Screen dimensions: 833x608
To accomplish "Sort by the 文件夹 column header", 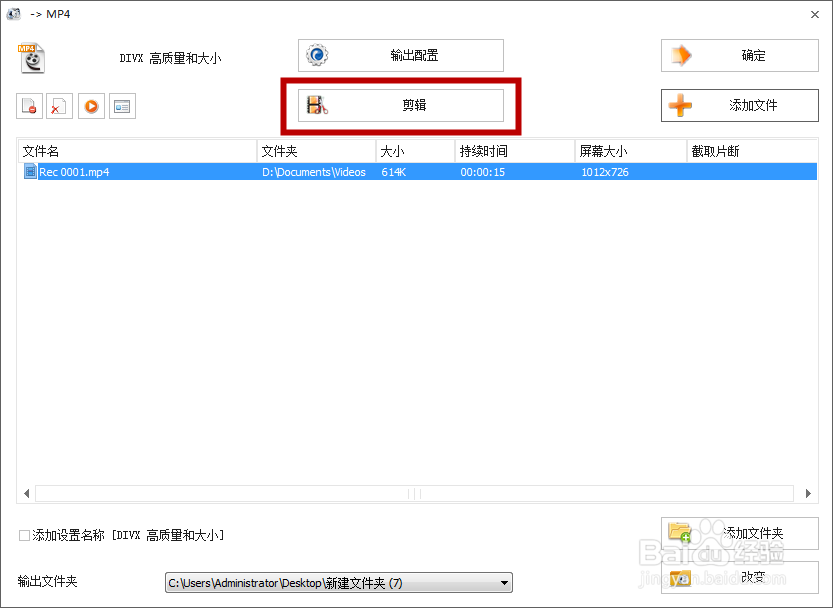I will tap(317, 151).
